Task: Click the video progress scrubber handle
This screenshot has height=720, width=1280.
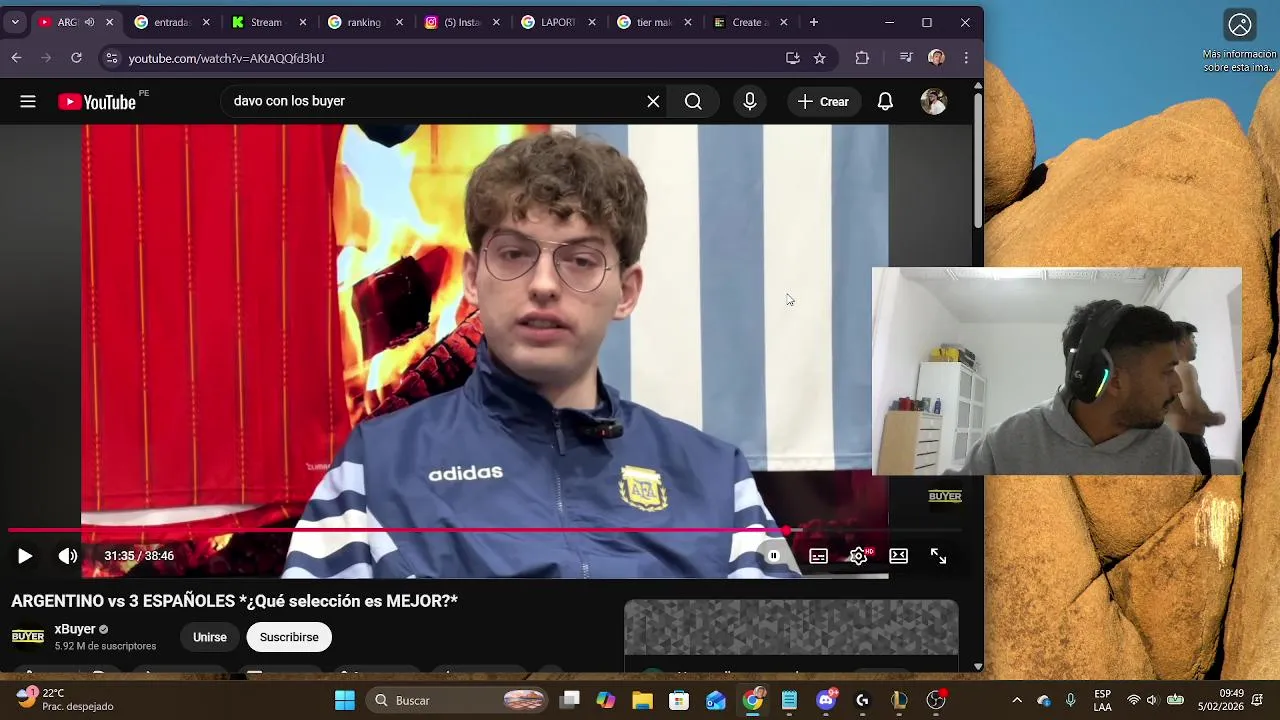Action: 787,531
